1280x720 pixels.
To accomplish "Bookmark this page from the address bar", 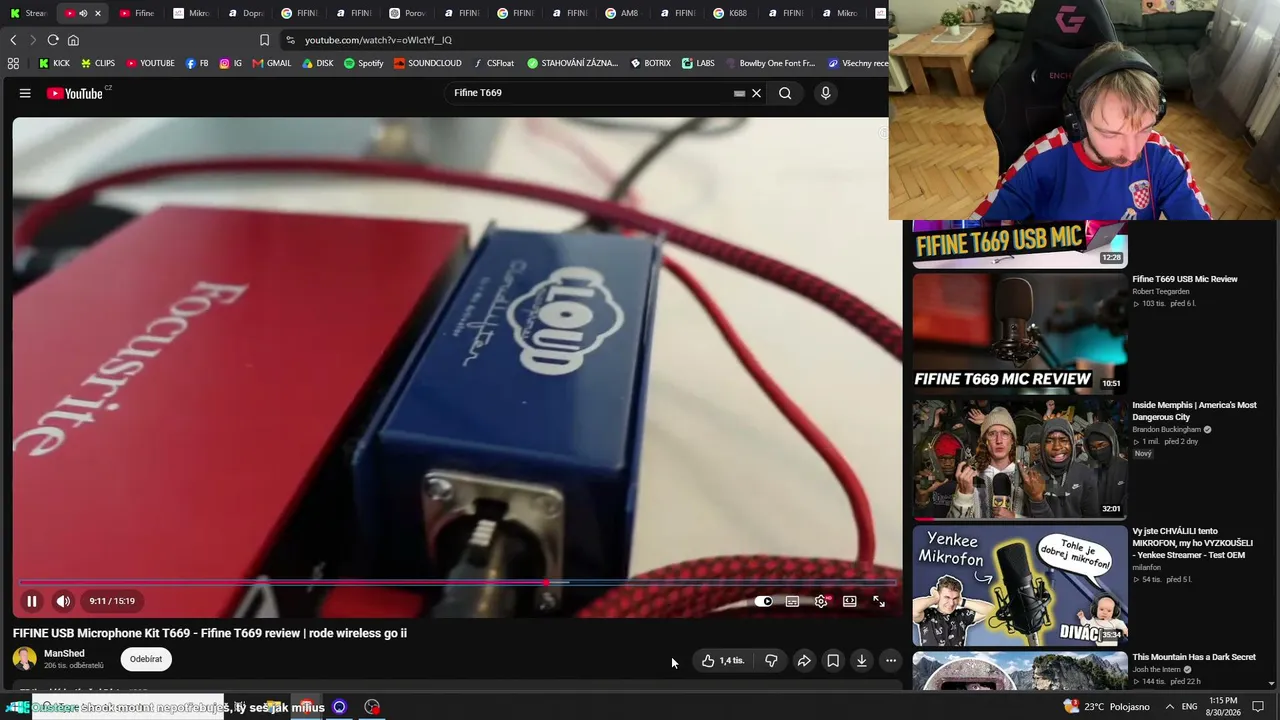I will [x=264, y=40].
